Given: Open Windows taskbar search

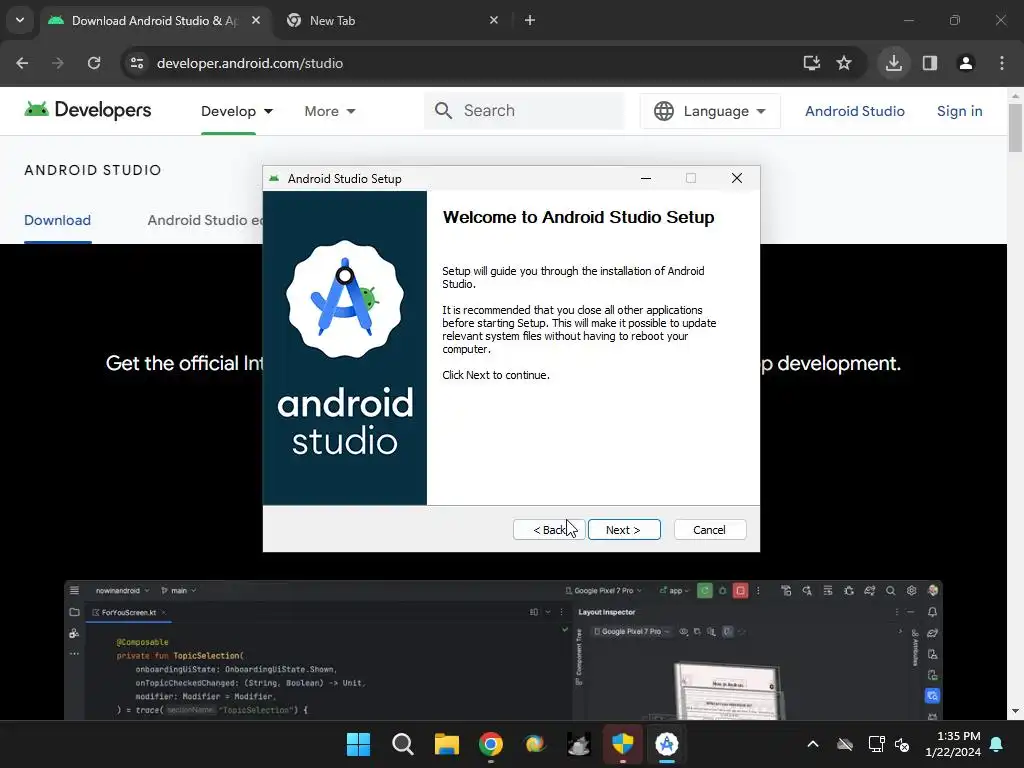Looking at the screenshot, I should [402, 744].
